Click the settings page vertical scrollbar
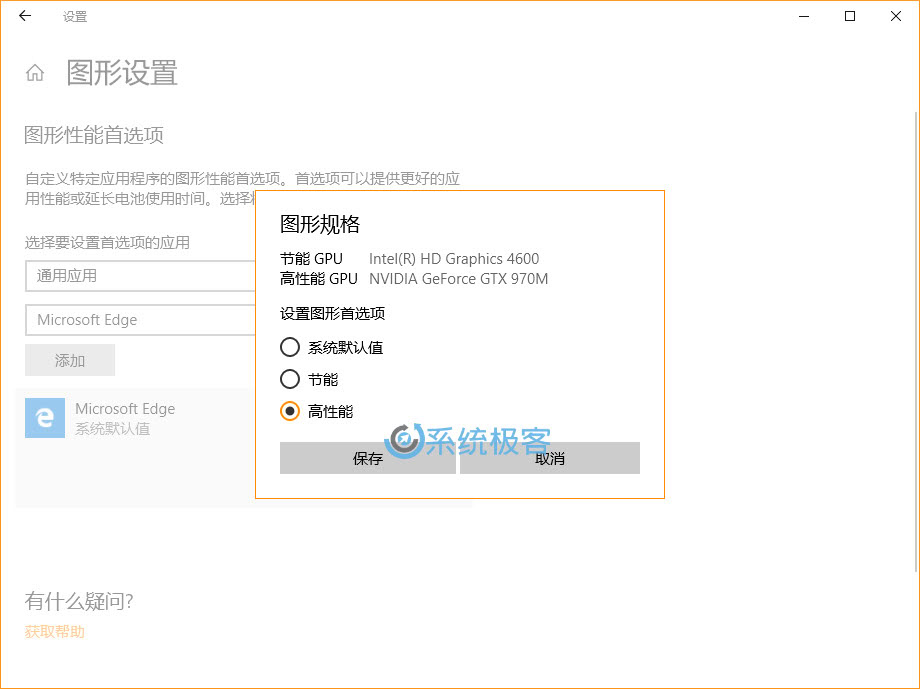The image size is (920, 689). pos(916,340)
